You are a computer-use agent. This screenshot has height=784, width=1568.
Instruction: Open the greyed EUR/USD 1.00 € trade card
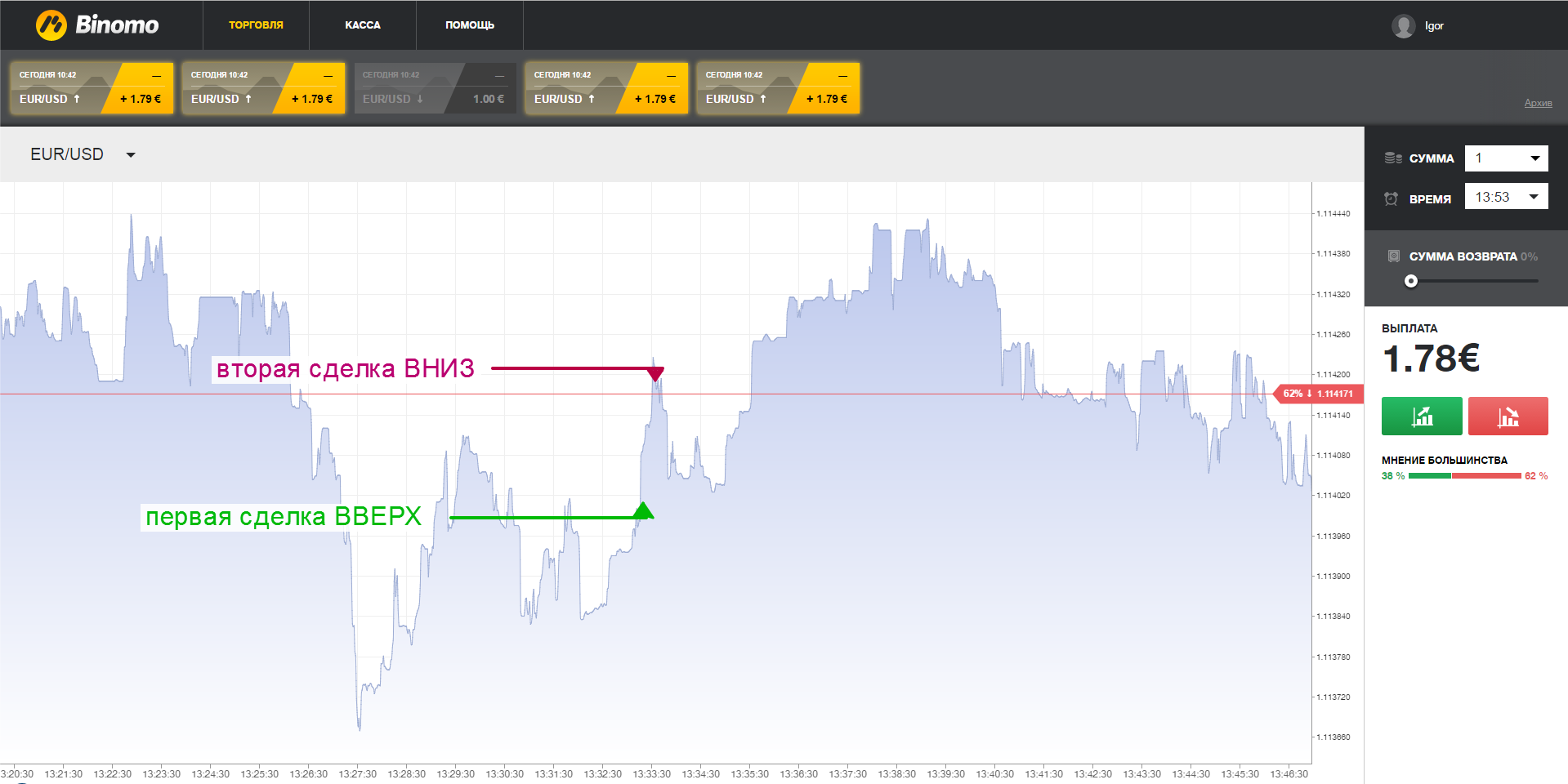tap(435, 88)
